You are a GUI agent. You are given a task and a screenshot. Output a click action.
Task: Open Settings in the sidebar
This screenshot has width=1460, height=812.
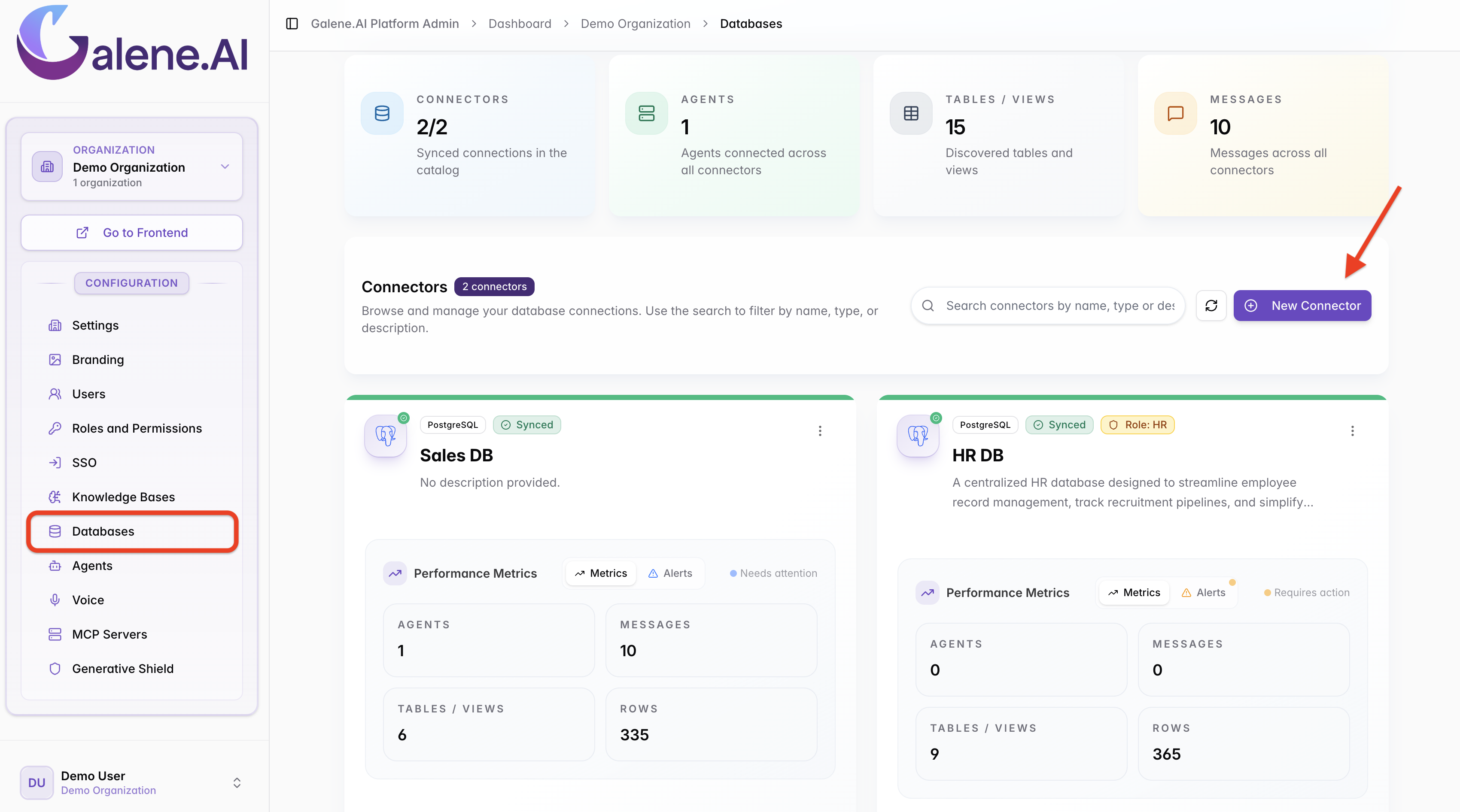click(x=132, y=325)
